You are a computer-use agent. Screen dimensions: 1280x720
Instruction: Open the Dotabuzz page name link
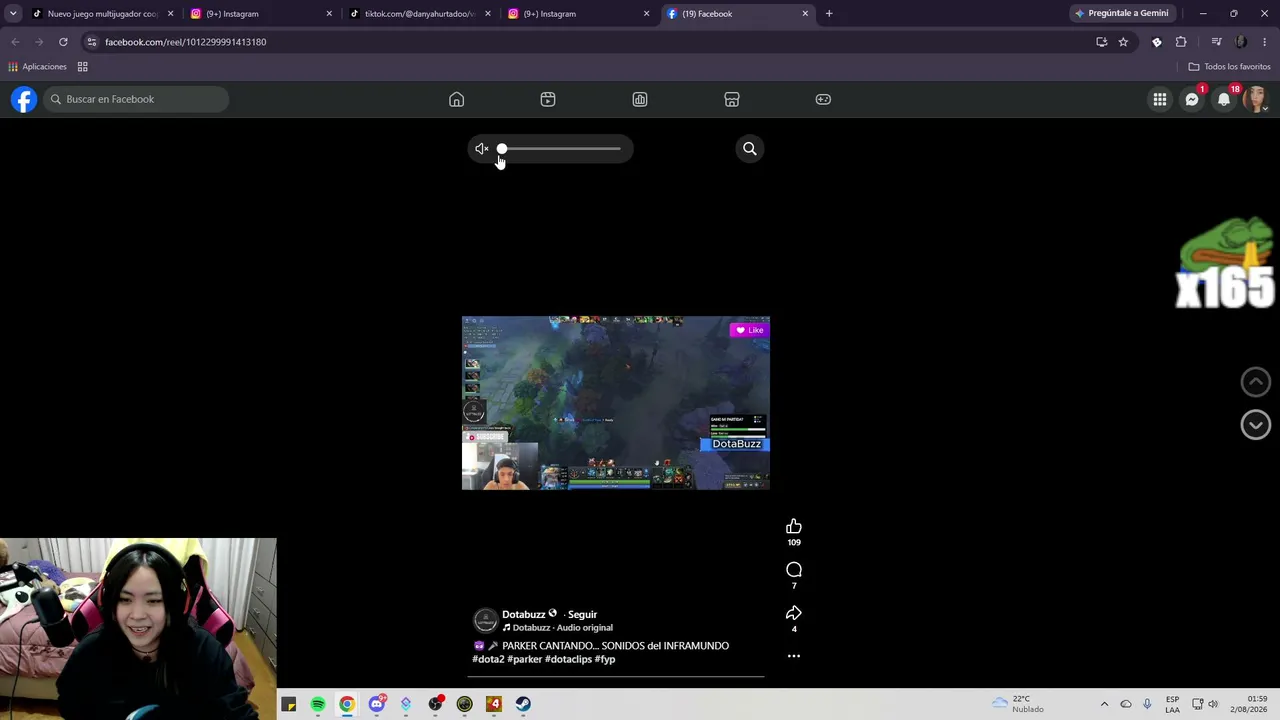[523, 615]
